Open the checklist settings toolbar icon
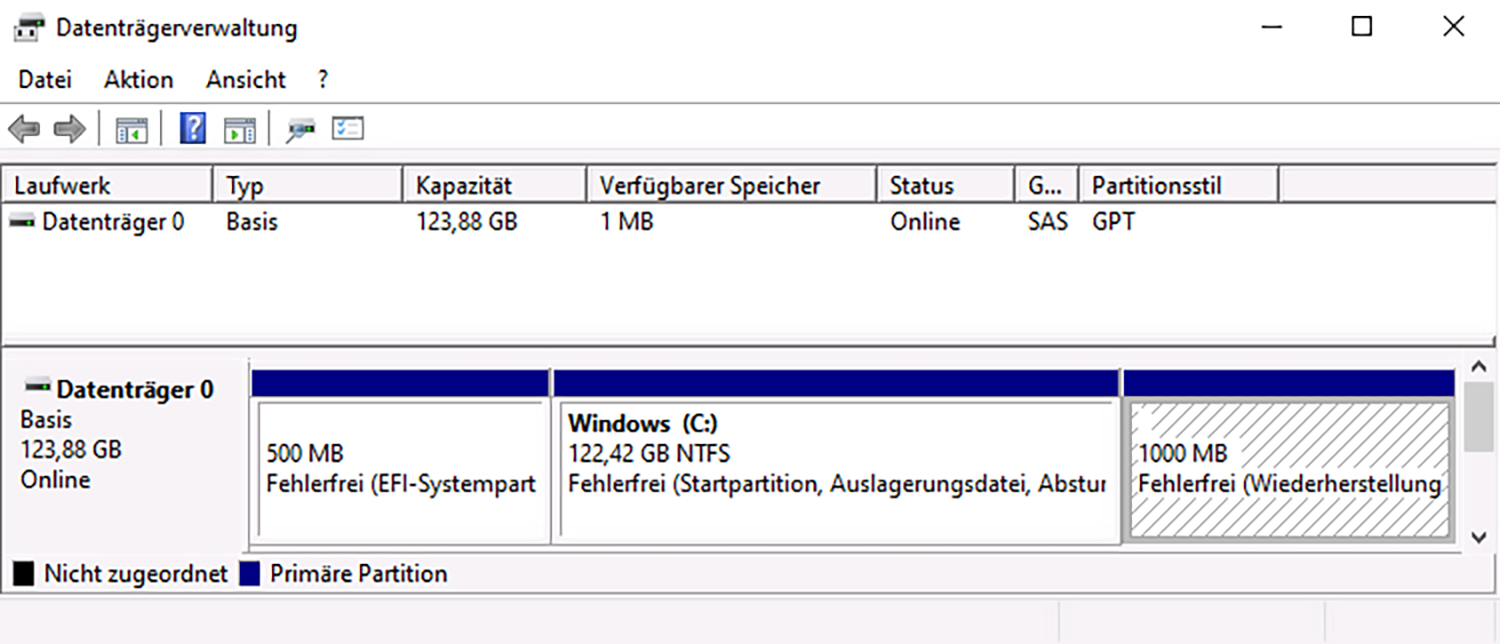The width and height of the screenshot is (1500, 644). [x=348, y=129]
